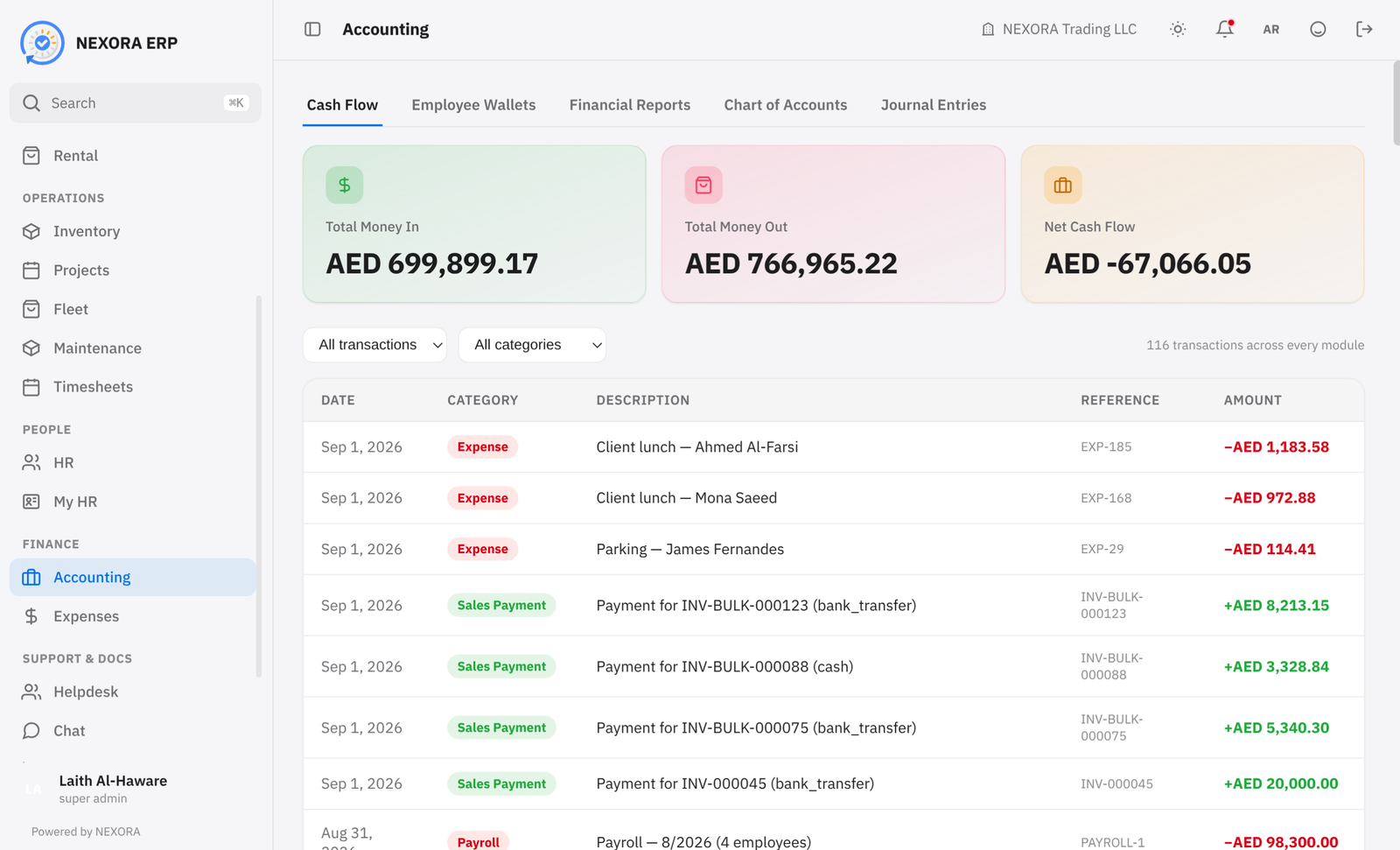Switch to the Financial Reports tab

point(630,105)
